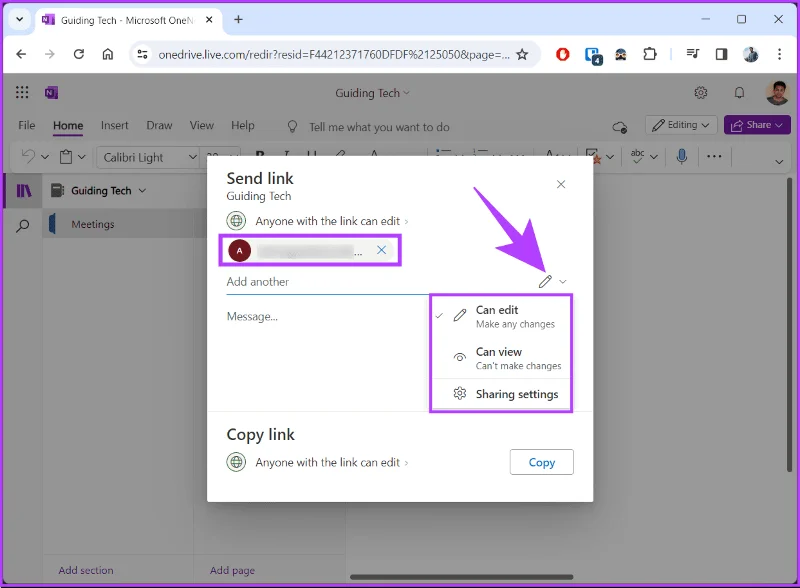Image resolution: width=800 pixels, height=588 pixels.
Task: Click the sync status cloud icon
Action: click(619, 127)
